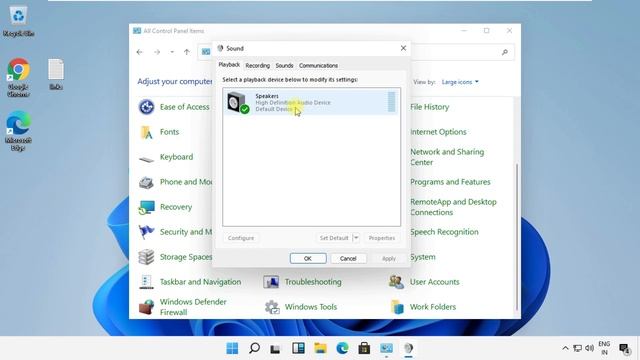Open the Fonts item icon
Viewport: 640px width, 360px height.
(147, 132)
